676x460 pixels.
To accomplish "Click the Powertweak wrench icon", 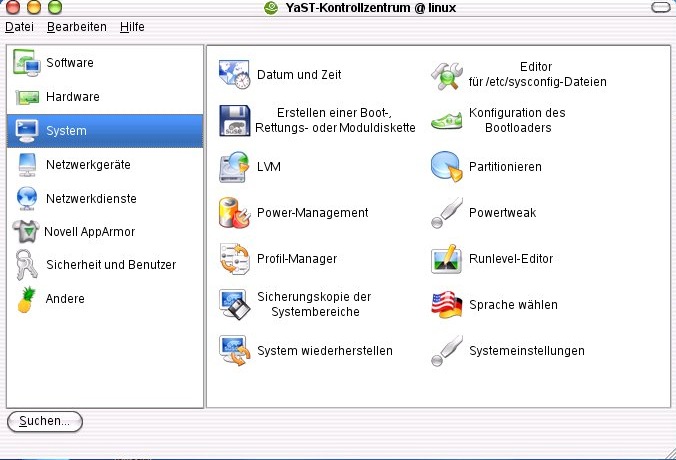I will point(447,213).
